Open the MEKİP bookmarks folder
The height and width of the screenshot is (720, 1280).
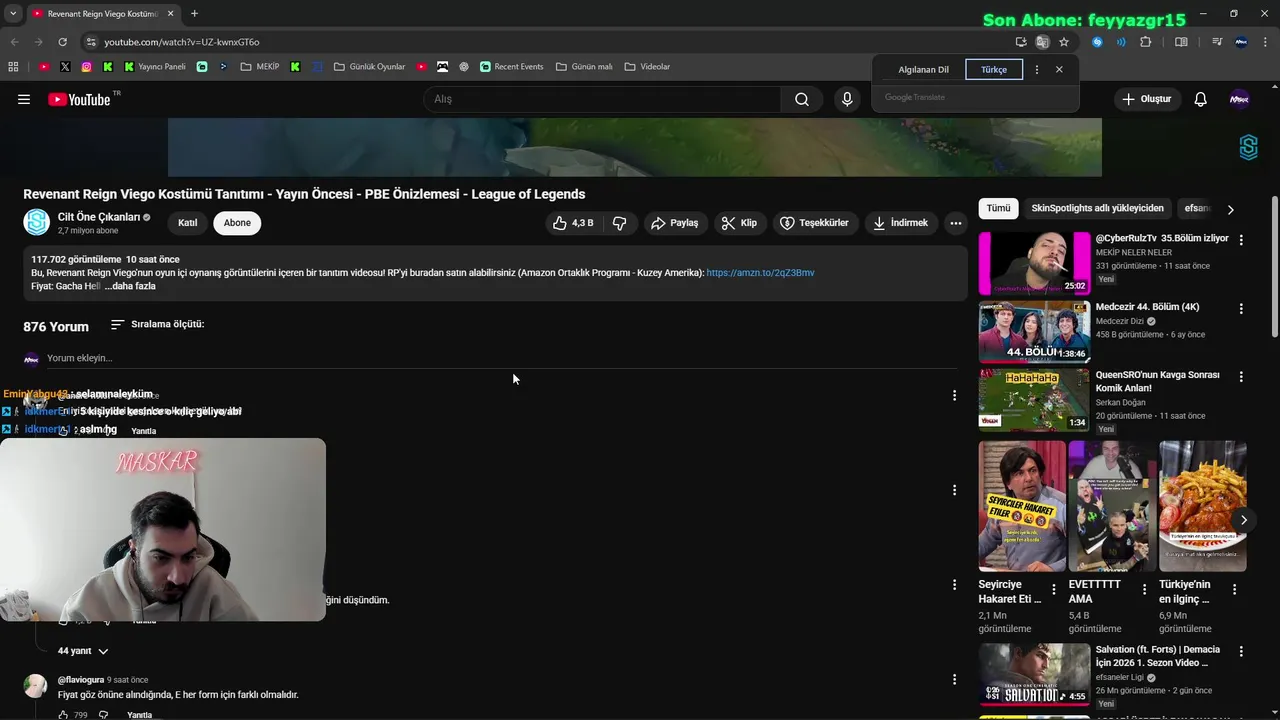[x=258, y=67]
